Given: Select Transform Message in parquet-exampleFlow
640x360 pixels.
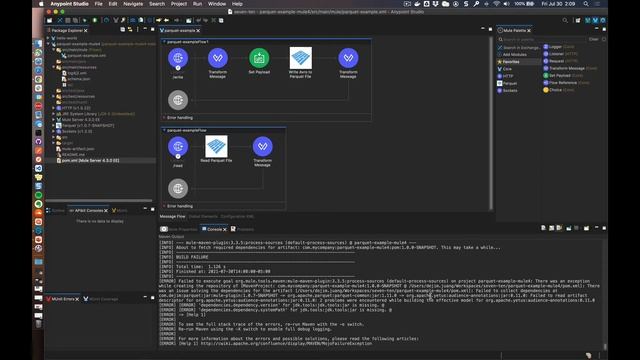Looking at the screenshot, I should (262, 146).
